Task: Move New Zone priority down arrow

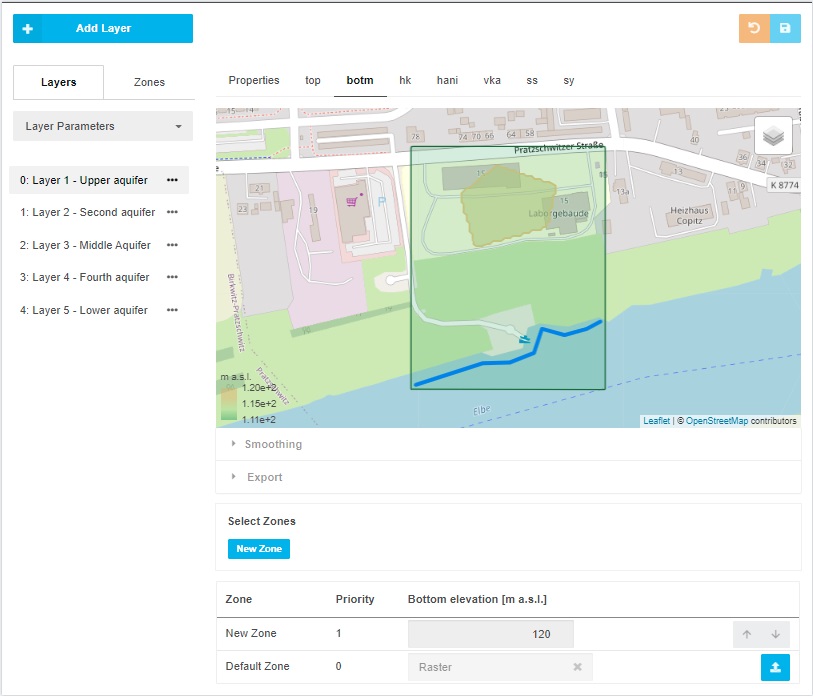Action: [x=776, y=634]
